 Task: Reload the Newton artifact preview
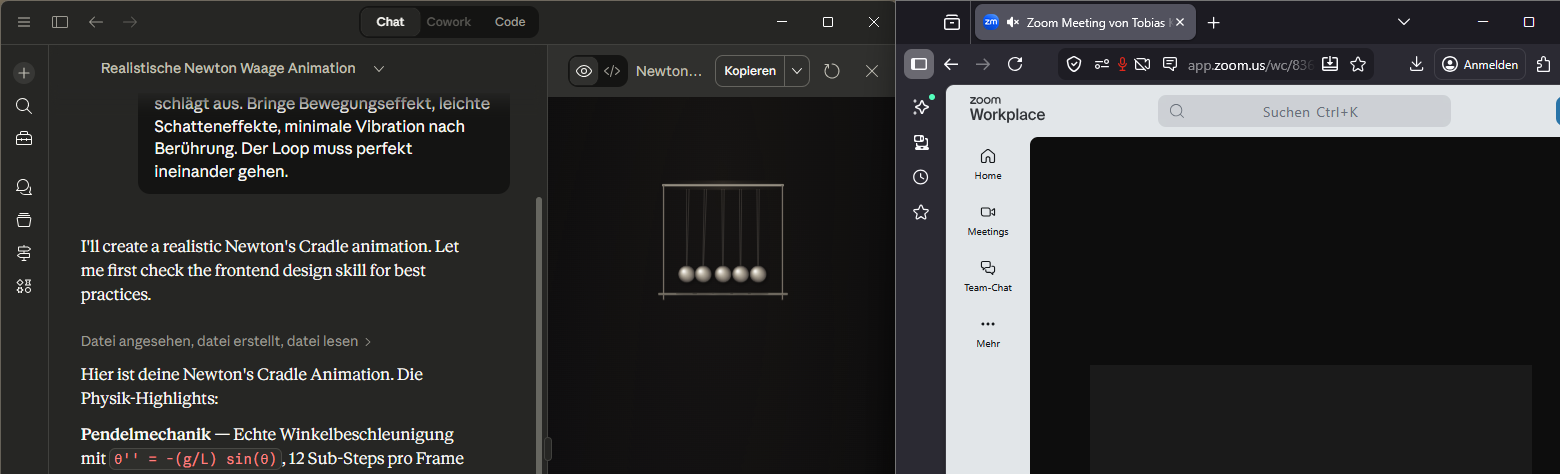pos(831,71)
